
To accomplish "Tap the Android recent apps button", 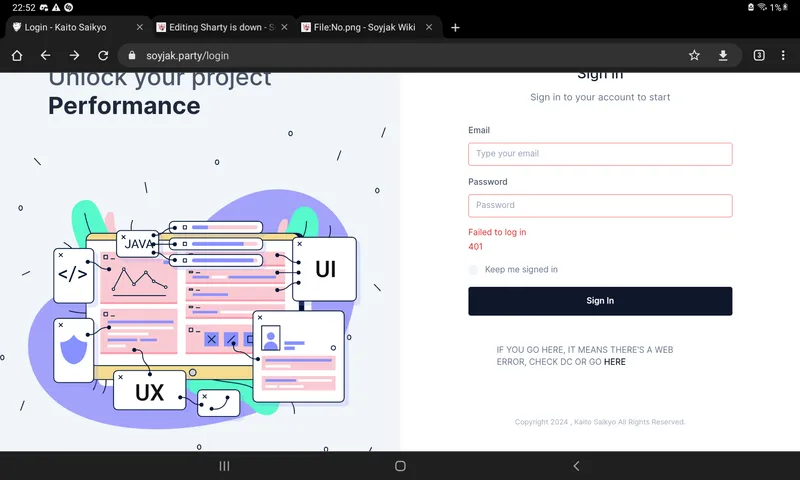I will click(224, 466).
